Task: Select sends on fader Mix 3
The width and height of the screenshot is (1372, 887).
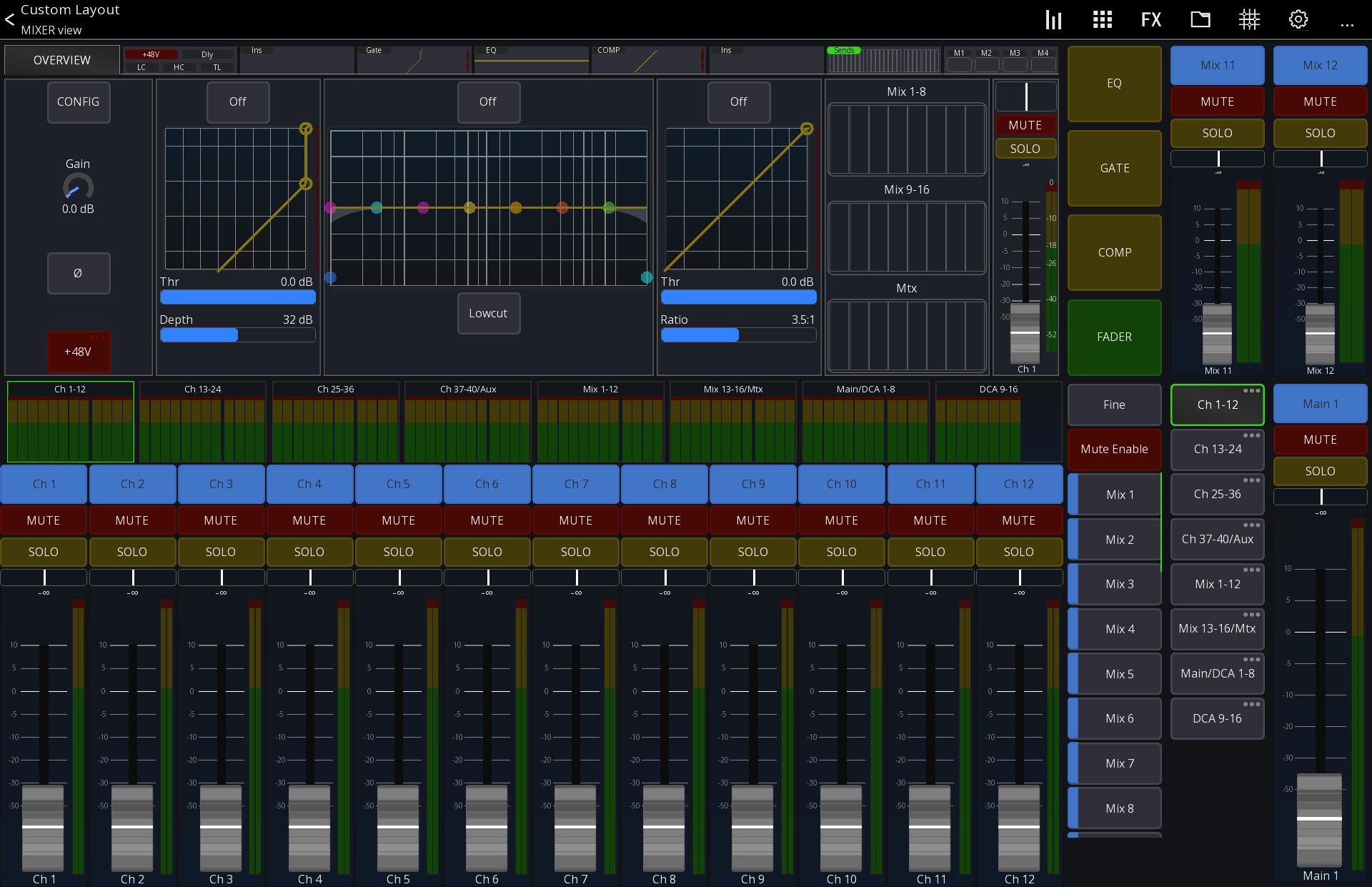Action: 1115,584
